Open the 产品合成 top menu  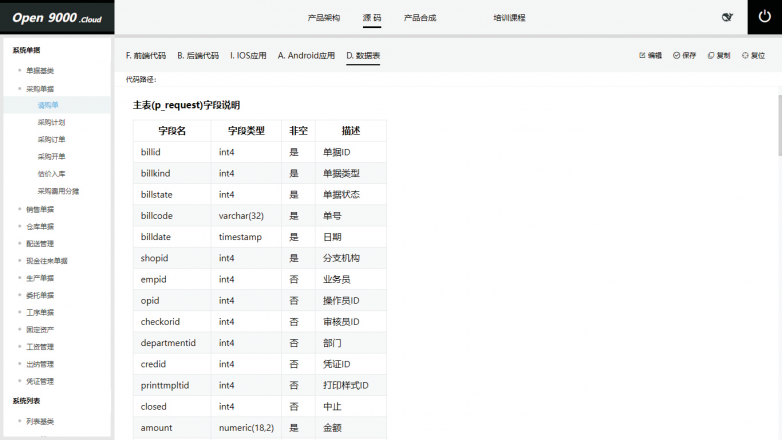(419, 18)
